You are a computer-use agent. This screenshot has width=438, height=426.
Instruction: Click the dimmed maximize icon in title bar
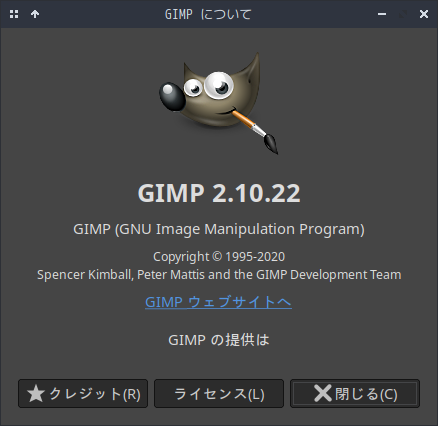point(403,14)
